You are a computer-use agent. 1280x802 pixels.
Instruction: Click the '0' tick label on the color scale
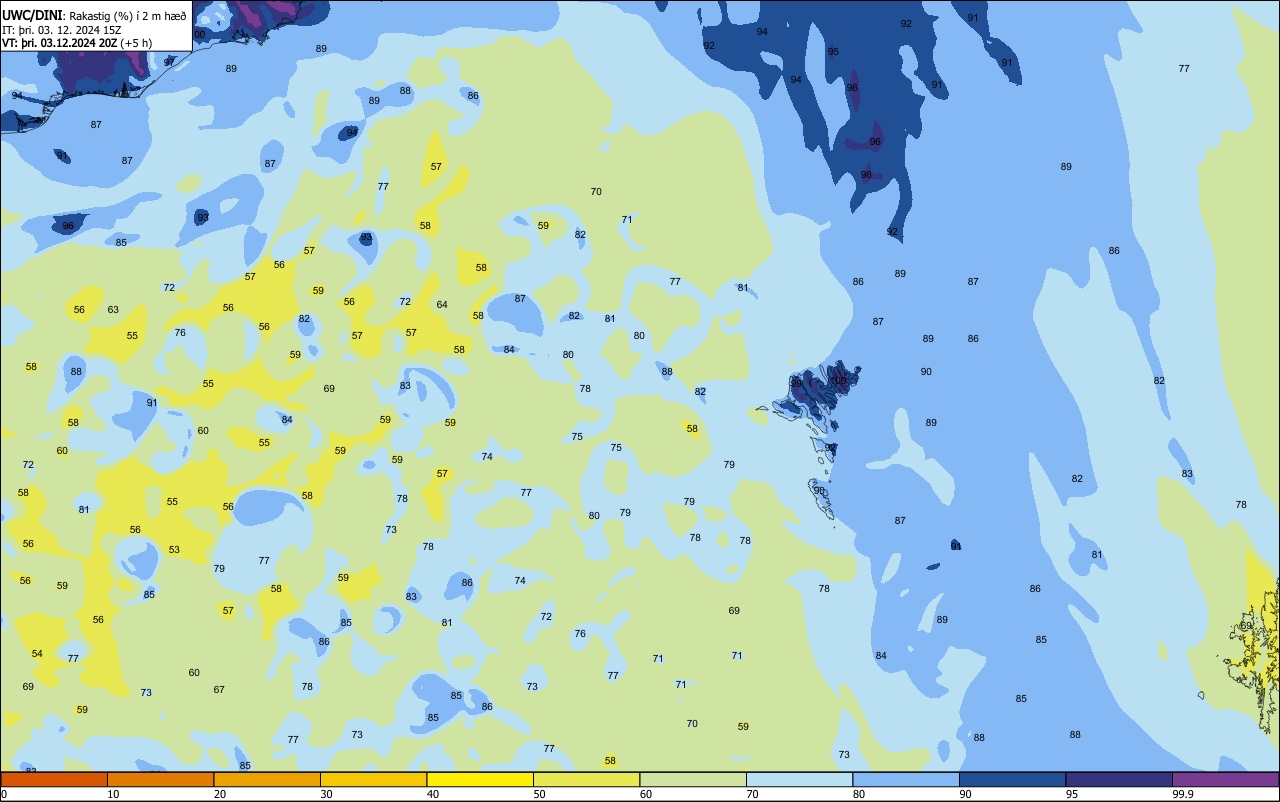coord(4,794)
